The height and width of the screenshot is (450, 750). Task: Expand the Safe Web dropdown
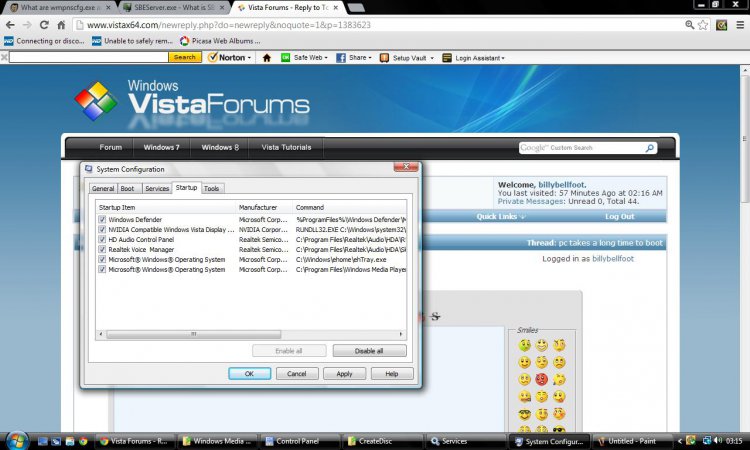click(x=305, y=57)
